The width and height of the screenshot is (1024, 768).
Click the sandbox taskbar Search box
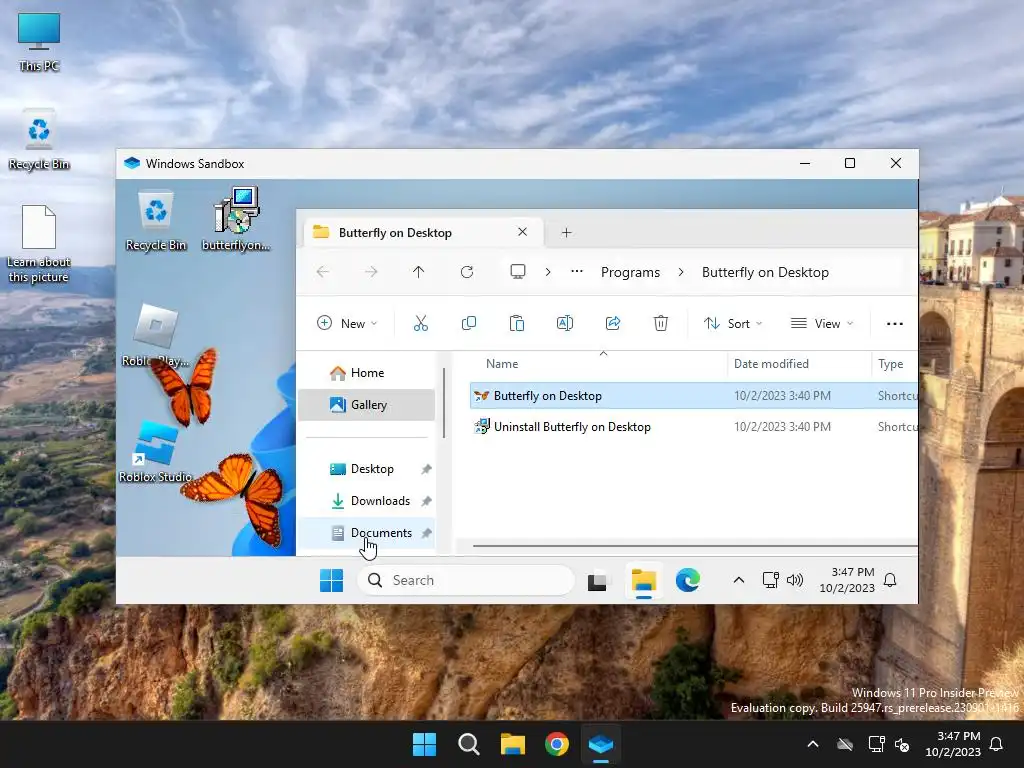[x=466, y=580]
